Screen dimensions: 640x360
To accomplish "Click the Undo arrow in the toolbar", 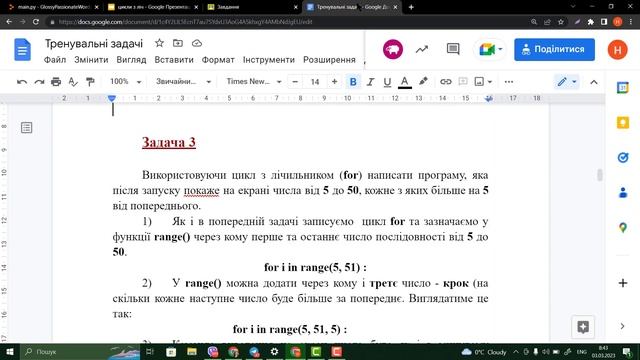I will [22, 82].
